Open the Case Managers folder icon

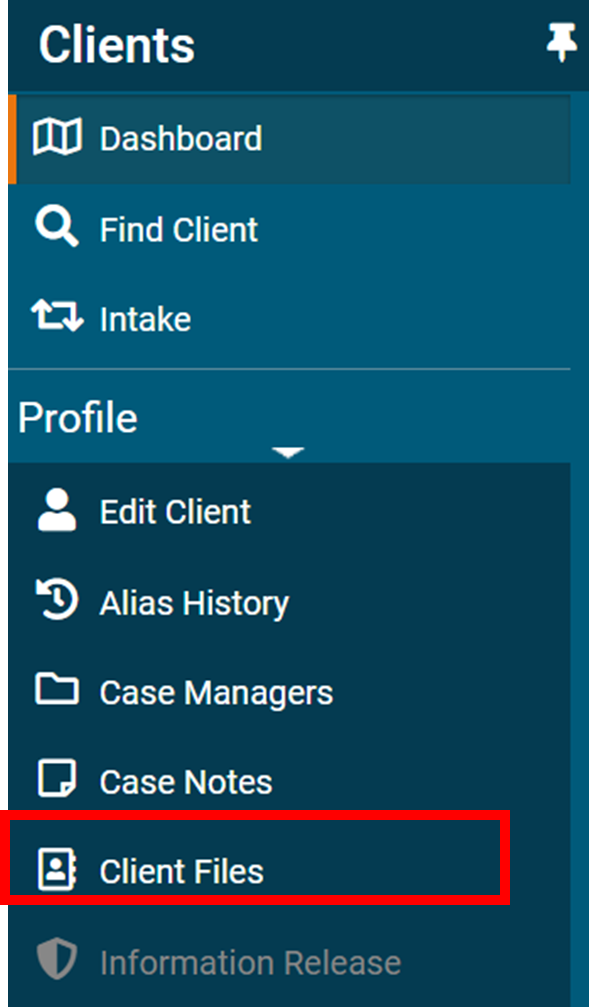pos(58,691)
